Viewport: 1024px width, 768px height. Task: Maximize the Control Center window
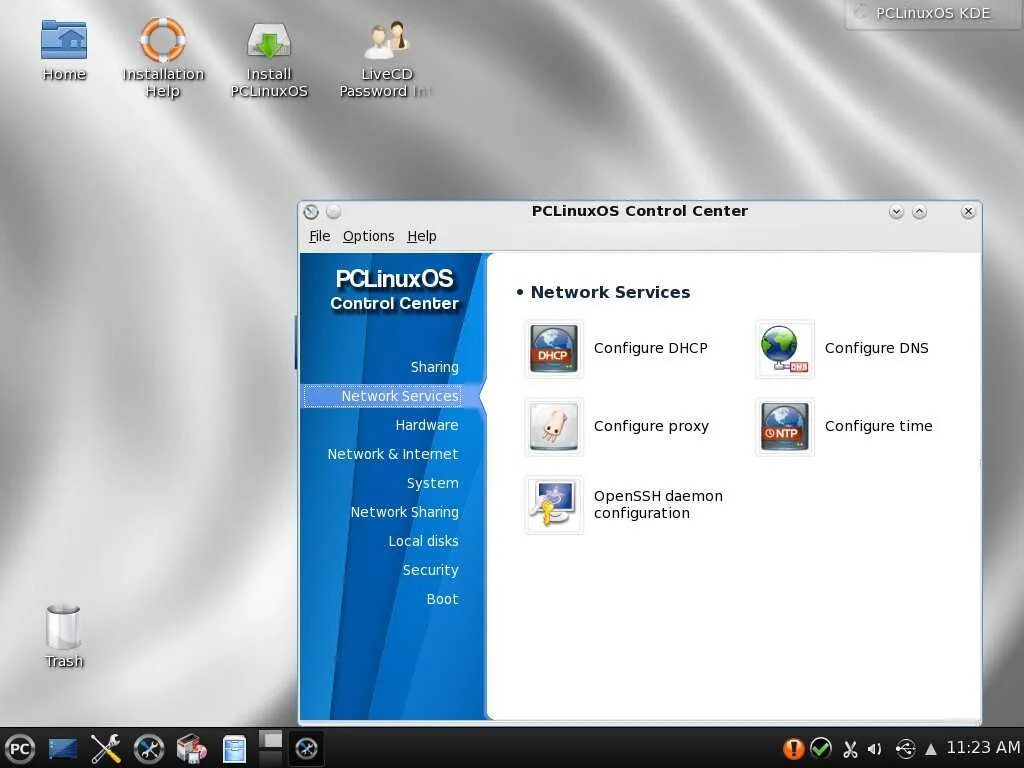coord(920,212)
